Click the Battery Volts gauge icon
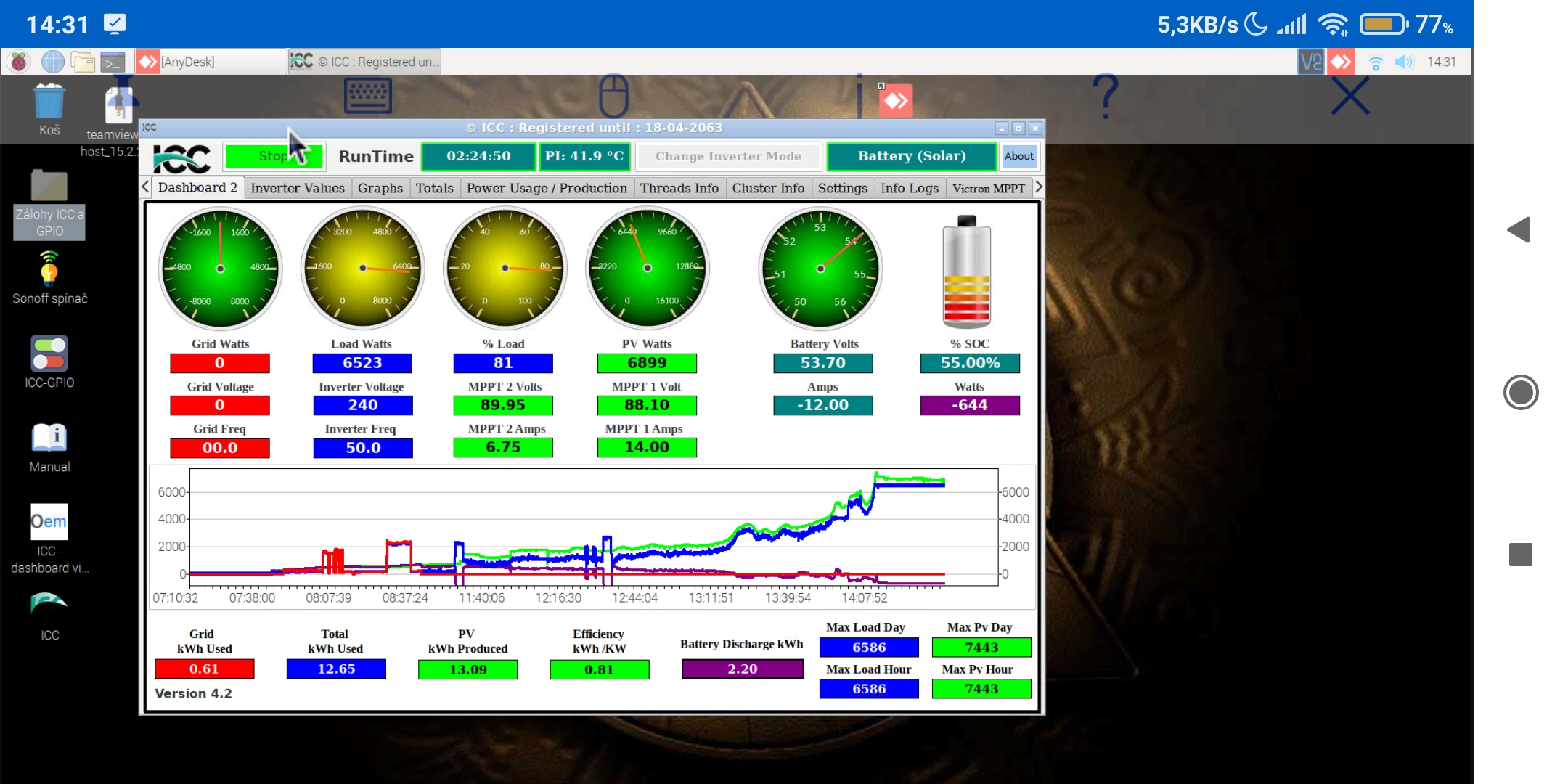The height and width of the screenshot is (784, 1568). (x=822, y=266)
